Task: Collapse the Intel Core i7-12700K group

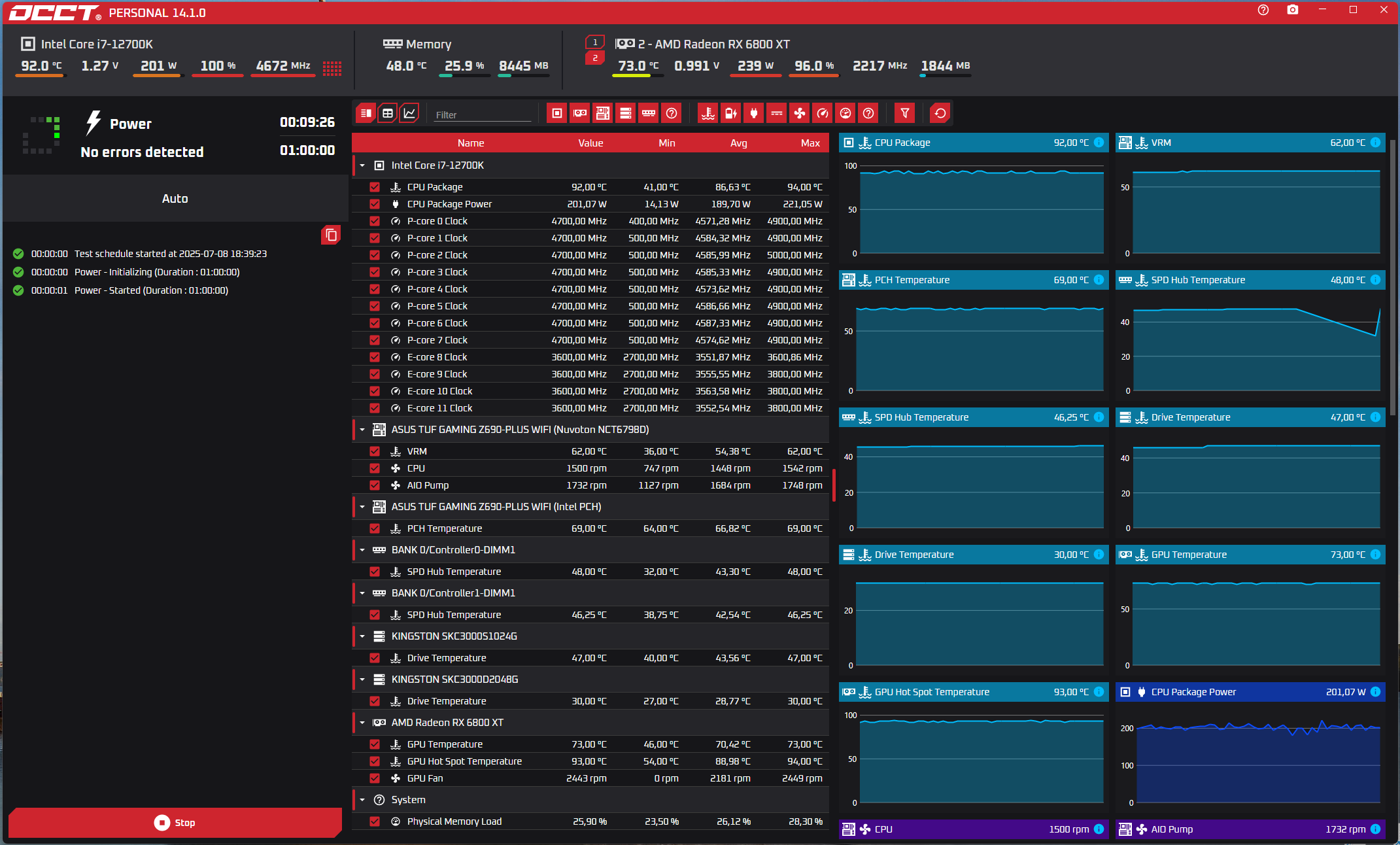Action: click(362, 165)
